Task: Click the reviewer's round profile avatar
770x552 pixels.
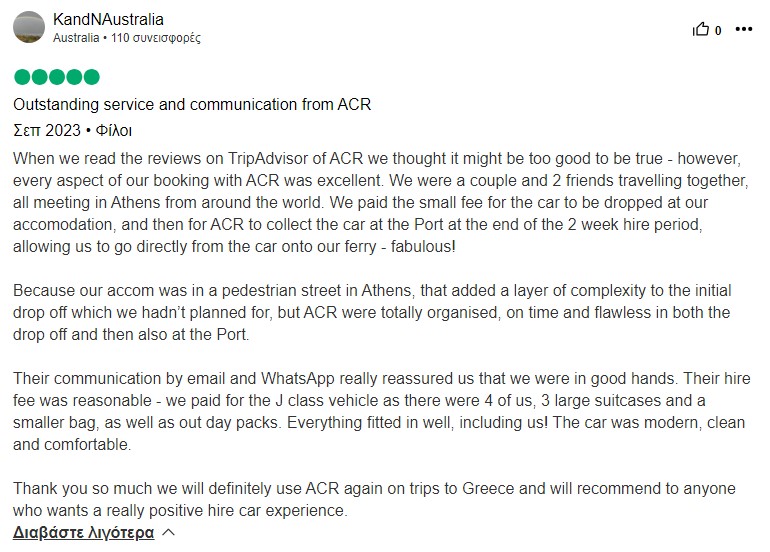Action: pyautogui.click(x=29, y=27)
